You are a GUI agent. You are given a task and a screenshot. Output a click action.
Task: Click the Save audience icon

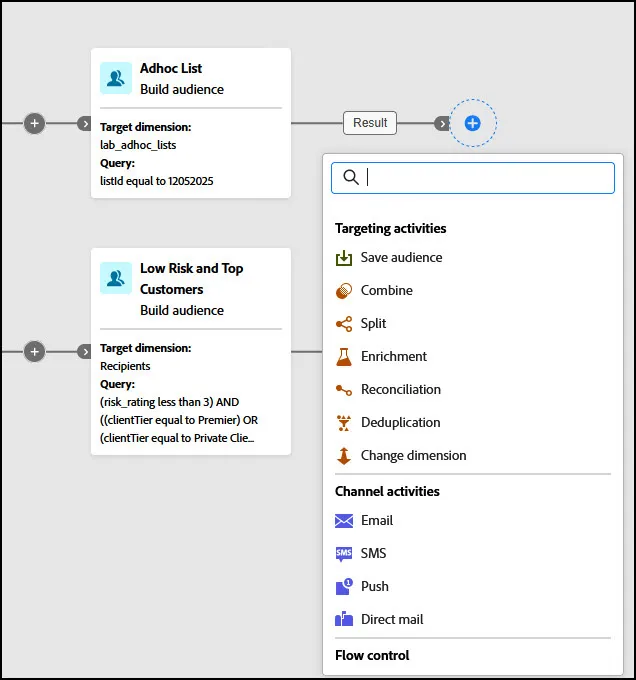pyautogui.click(x=344, y=258)
